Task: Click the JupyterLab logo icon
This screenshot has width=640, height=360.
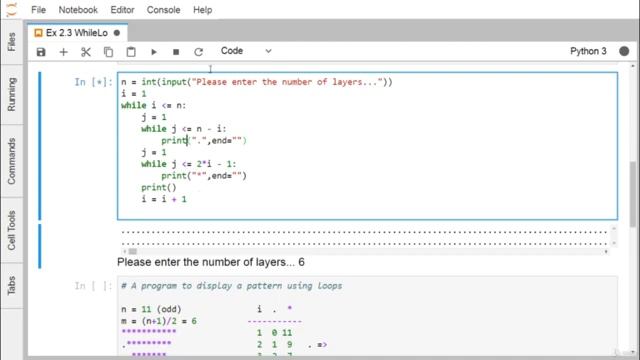Action: tap(12, 9)
